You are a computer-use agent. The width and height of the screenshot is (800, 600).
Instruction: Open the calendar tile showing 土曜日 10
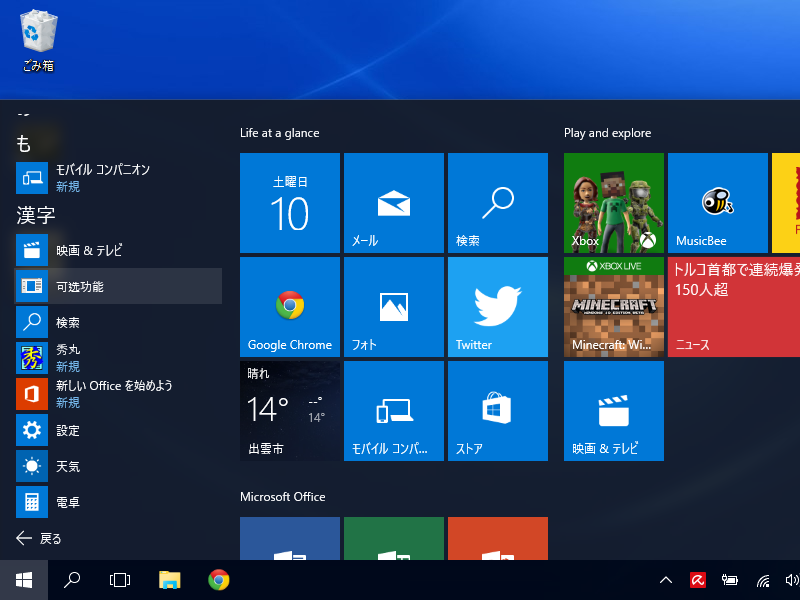coord(290,203)
